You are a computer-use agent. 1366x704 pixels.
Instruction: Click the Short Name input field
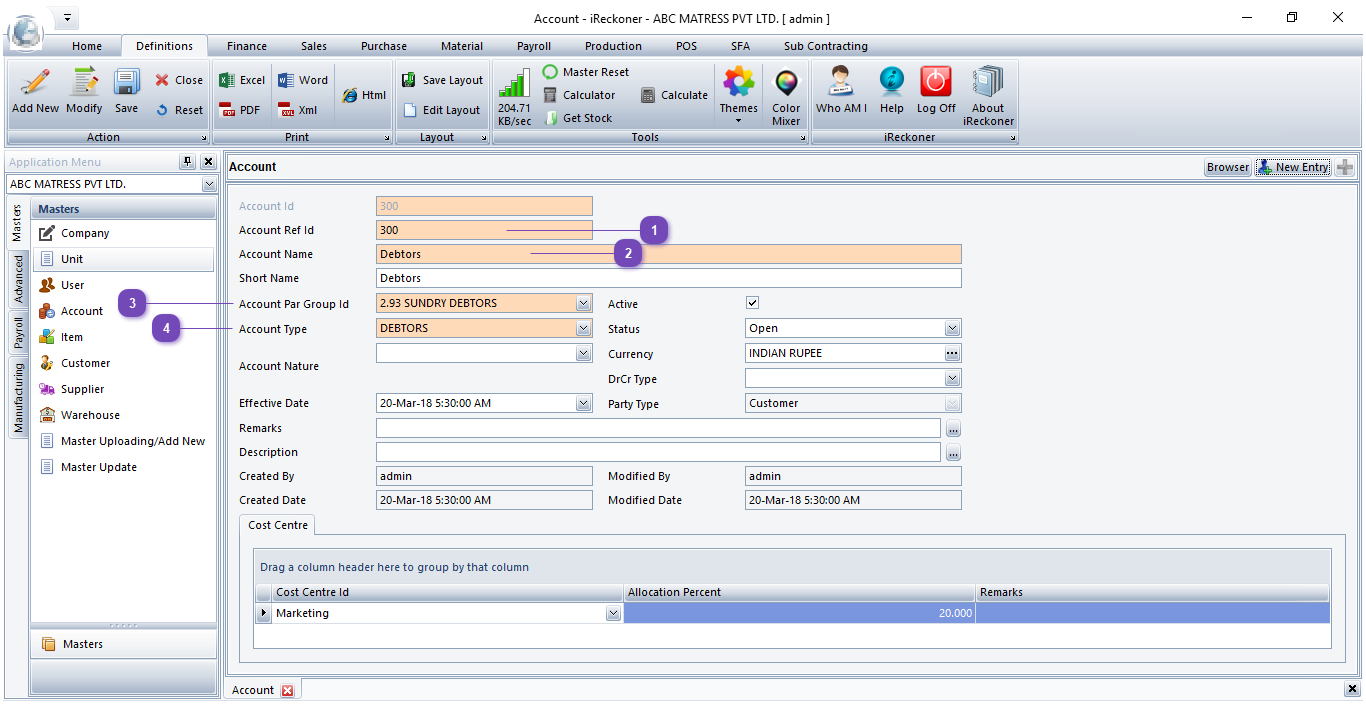[668, 278]
